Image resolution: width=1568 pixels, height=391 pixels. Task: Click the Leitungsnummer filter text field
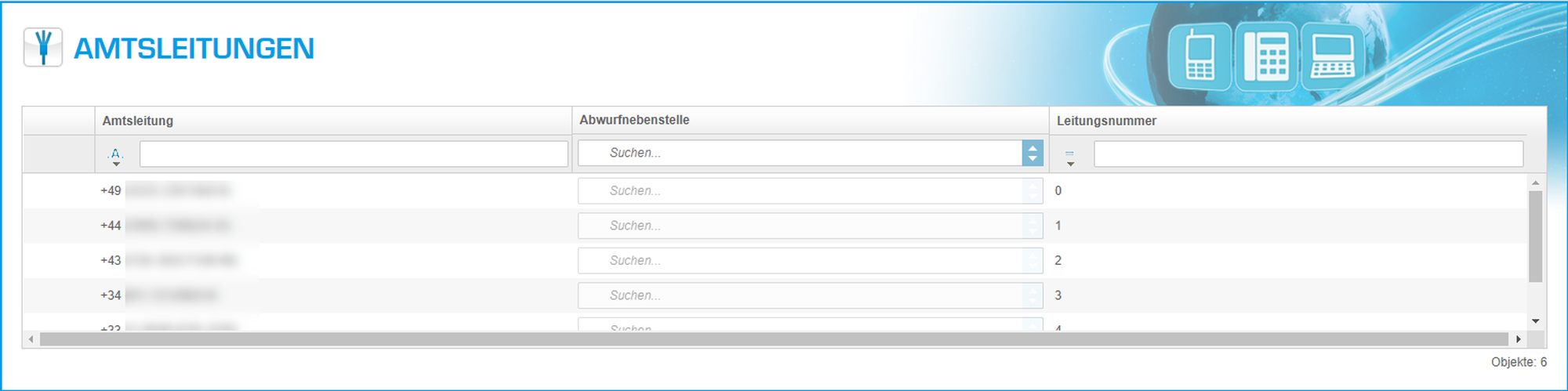(x=1308, y=154)
